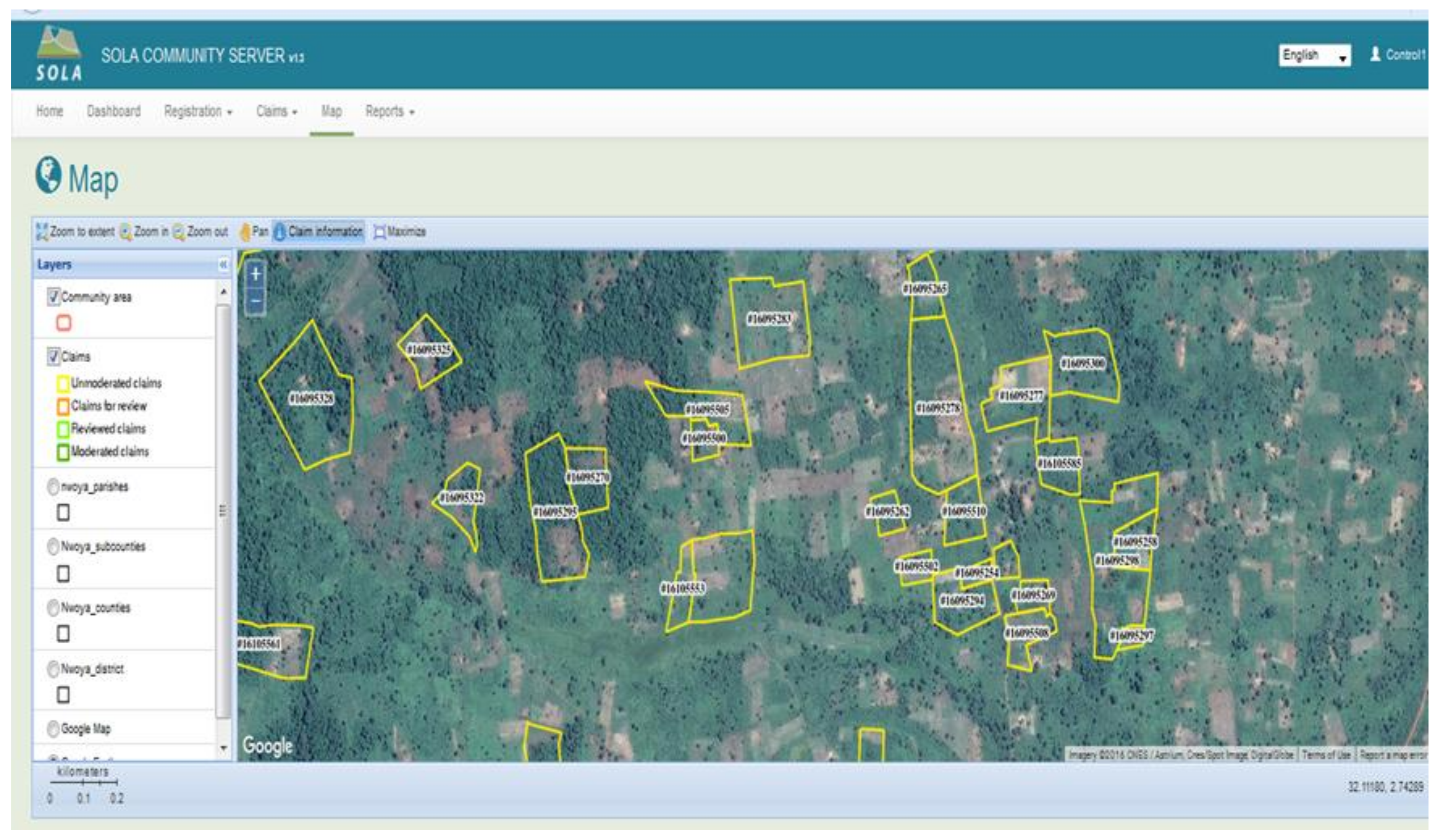The image size is (1438, 840).
Task: Click the Moderated claims dark green swatch
Action: pos(63,452)
